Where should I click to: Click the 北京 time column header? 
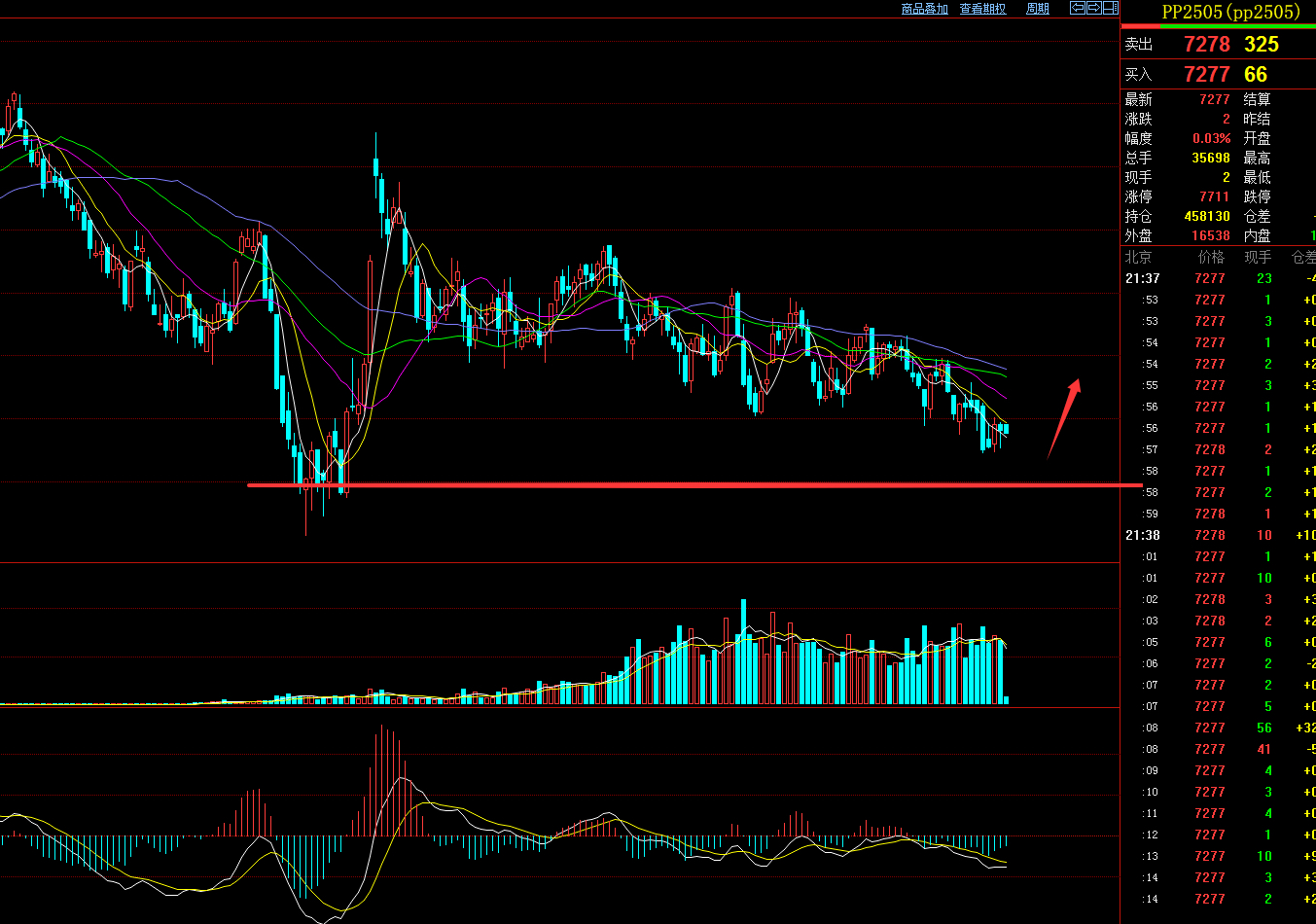tap(1139, 257)
